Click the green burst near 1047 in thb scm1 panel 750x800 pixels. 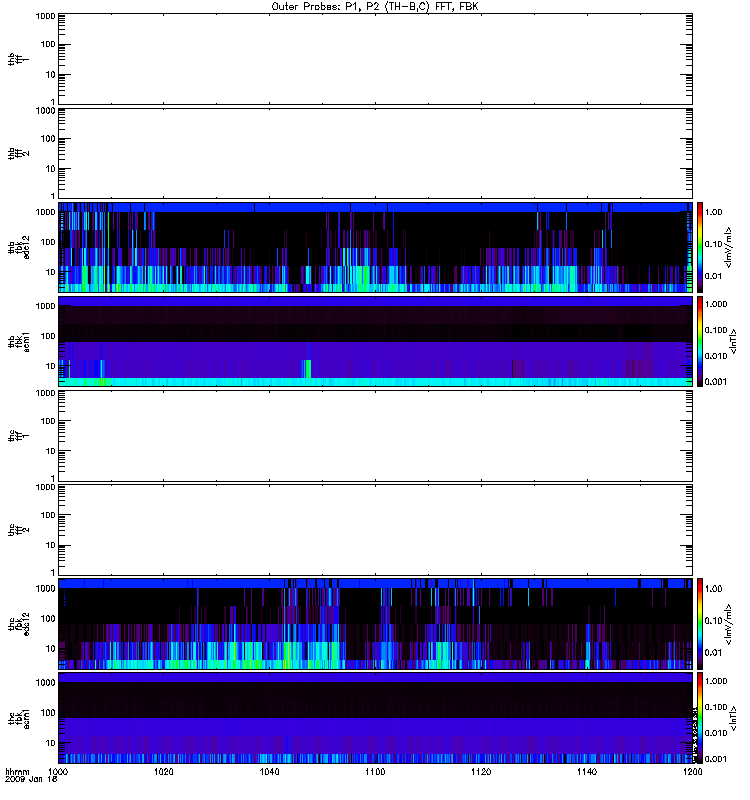coord(307,368)
